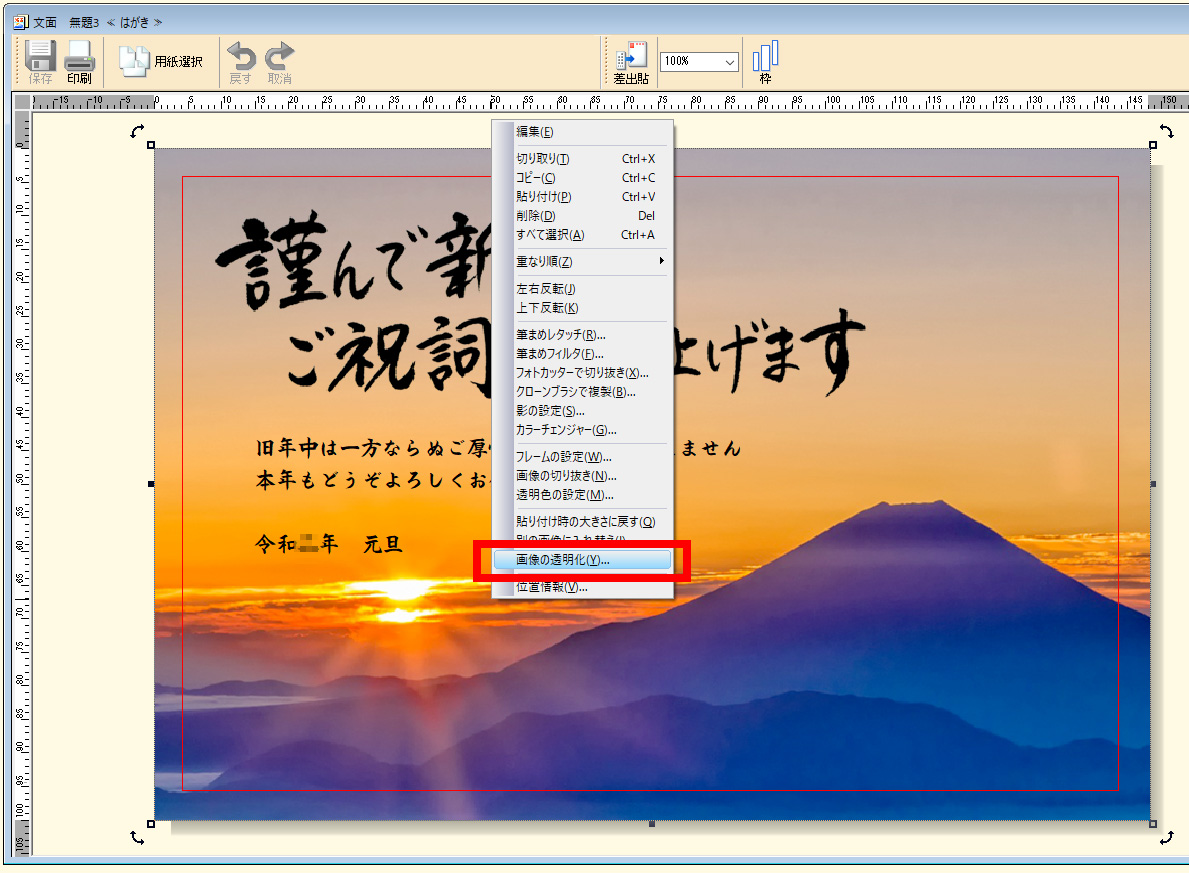Click the top-right rotate handle

click(1166, 131)
